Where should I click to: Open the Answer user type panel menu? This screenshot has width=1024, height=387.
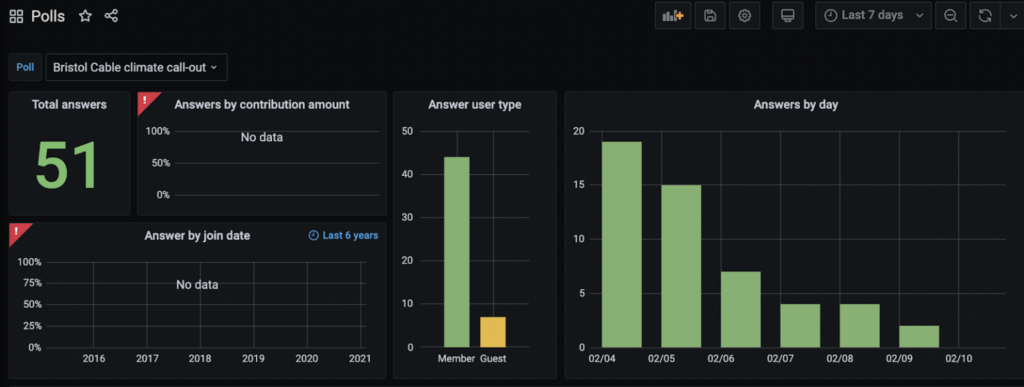(x=475, y=104)
